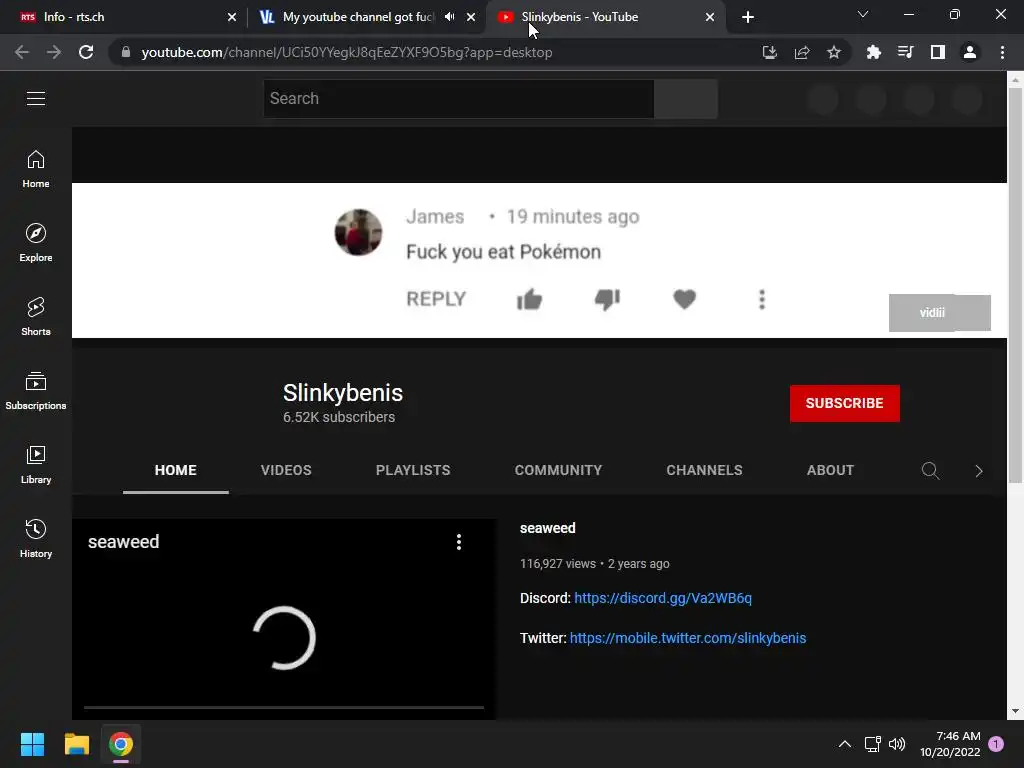Click the page vertical scrollbar
The width and height of the screenshot is (1024, 768).
point(1015,285)
